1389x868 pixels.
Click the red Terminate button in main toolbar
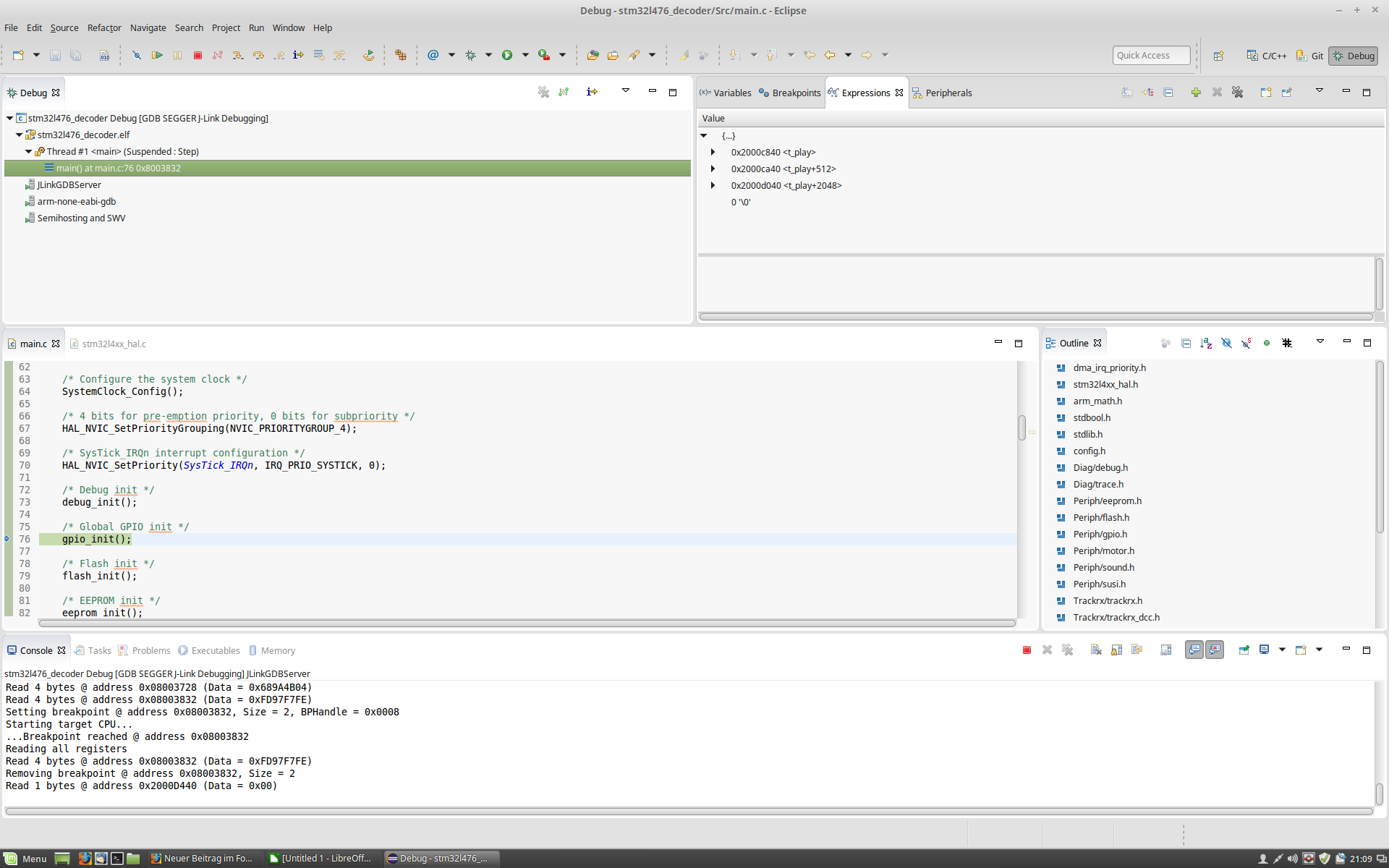click(197, 55)
